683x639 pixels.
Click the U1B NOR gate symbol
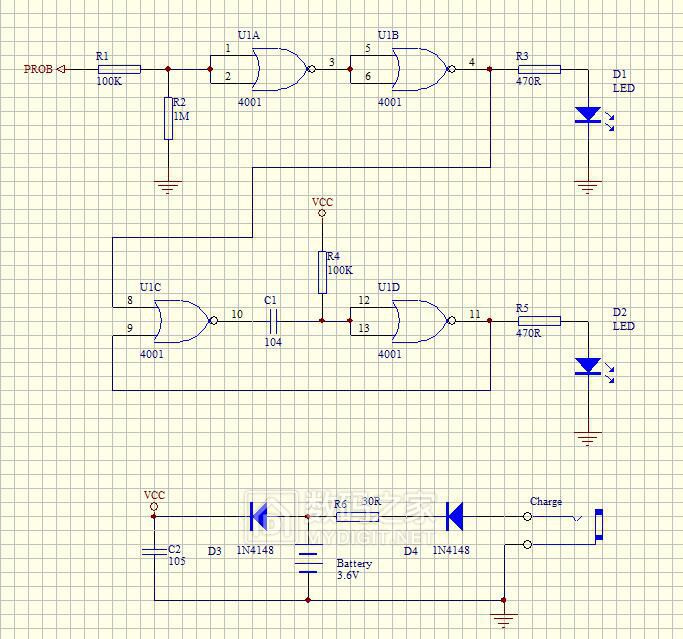(420, 70)
